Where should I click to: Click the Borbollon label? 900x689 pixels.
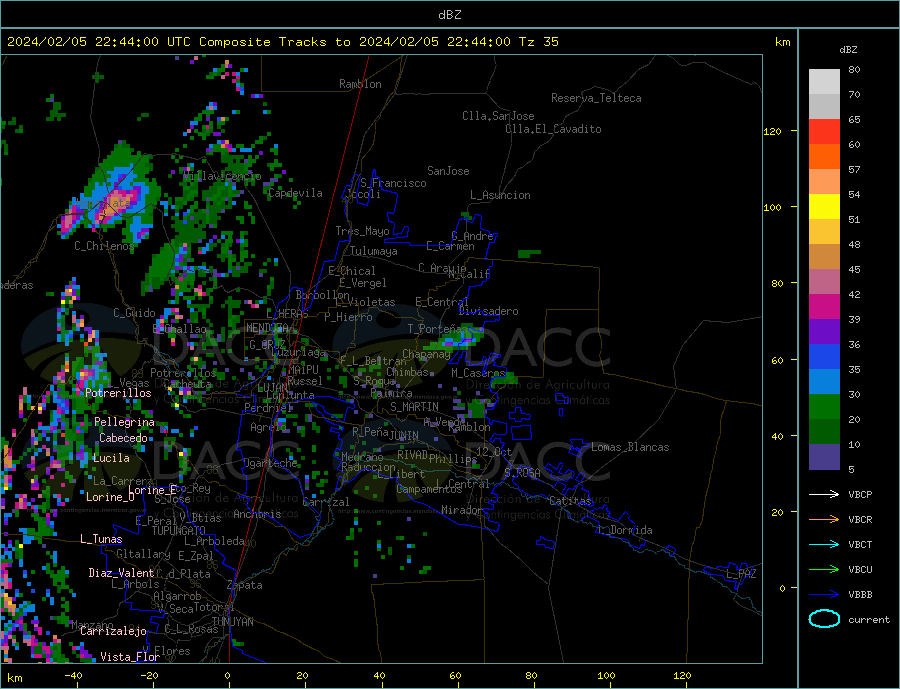pyautogui.click(x=323, y=295)
